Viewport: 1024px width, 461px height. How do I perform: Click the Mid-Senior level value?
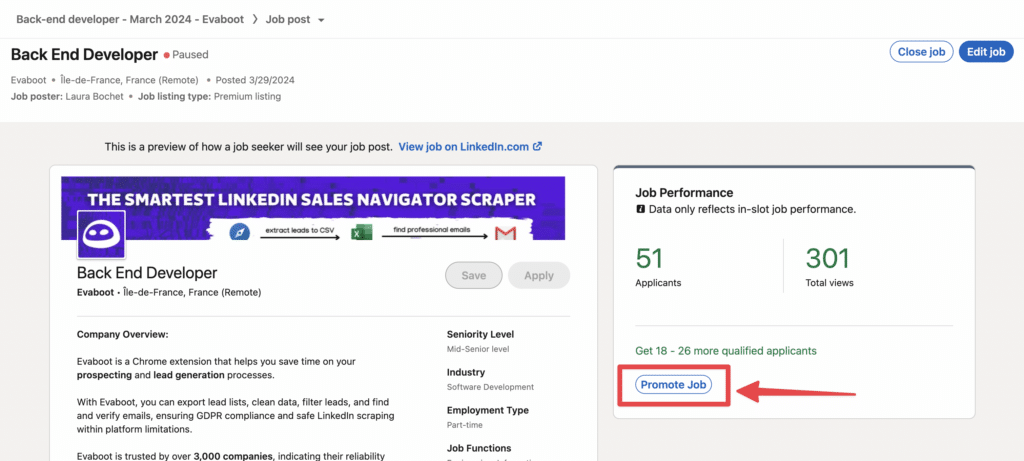coord(478,349)
